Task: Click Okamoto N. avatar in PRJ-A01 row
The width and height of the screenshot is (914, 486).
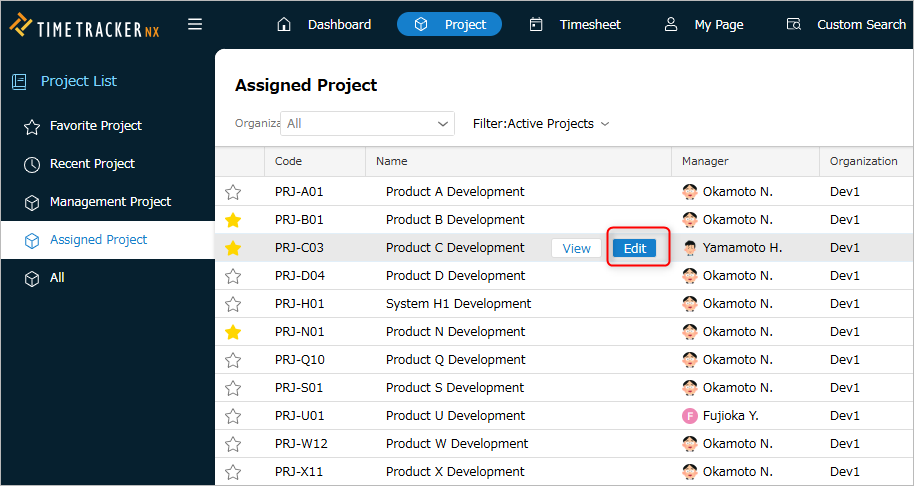Action: click(690, 192)
